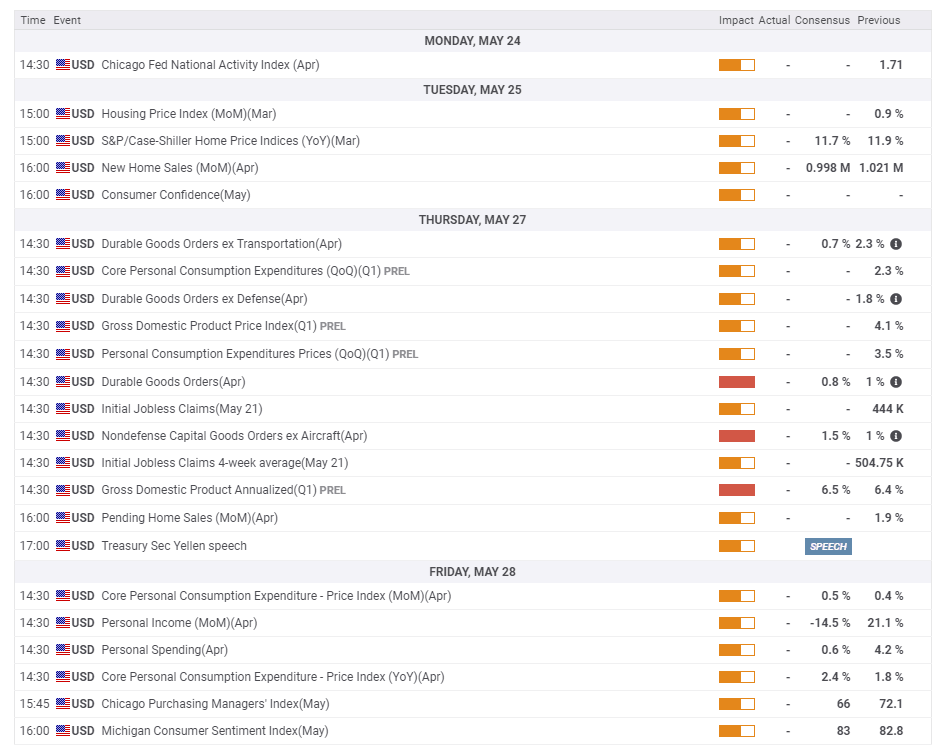Image resolution: width=940 pixels, height=755 pixels.
Task: Click US flag beside Treasury Sec Yellen speech
Action: click(x=63, y=546)
